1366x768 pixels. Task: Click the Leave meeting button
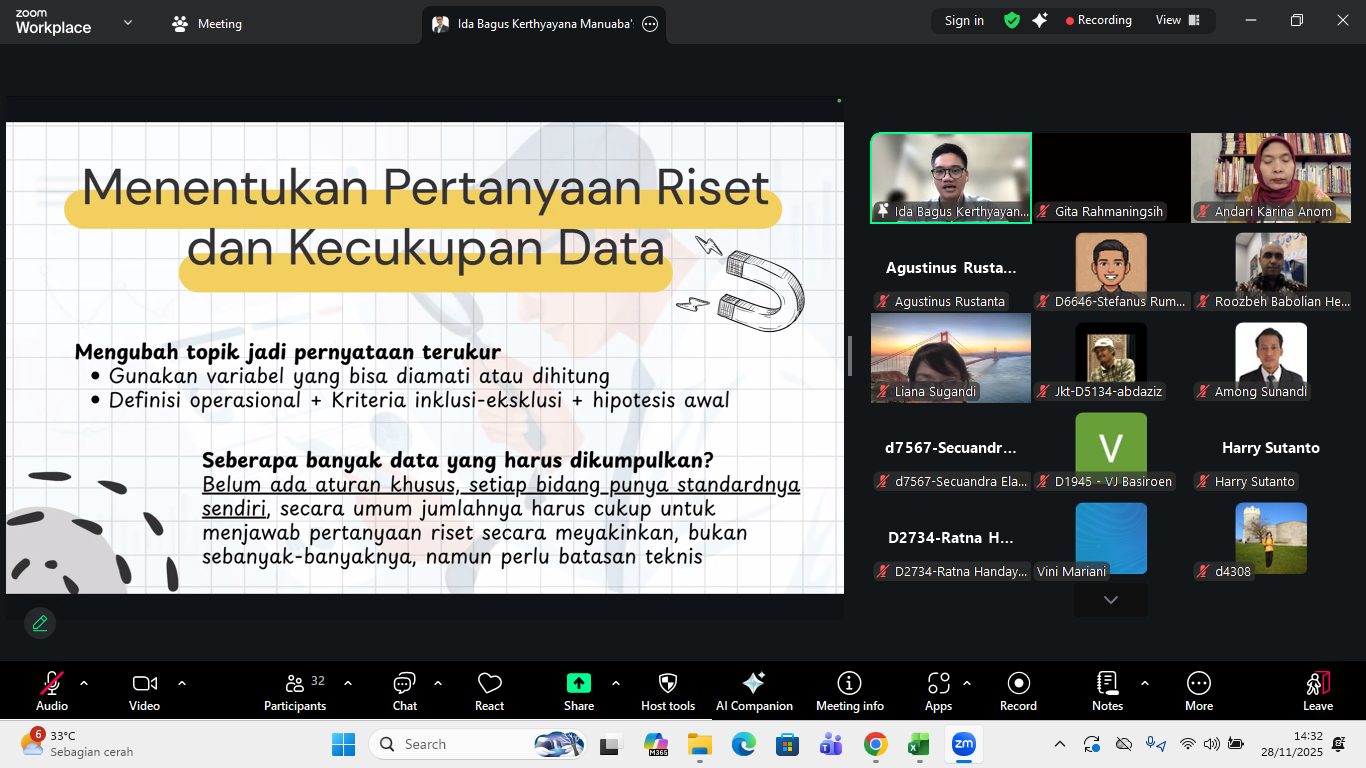pyautogui.click(x=1317, y=691)
